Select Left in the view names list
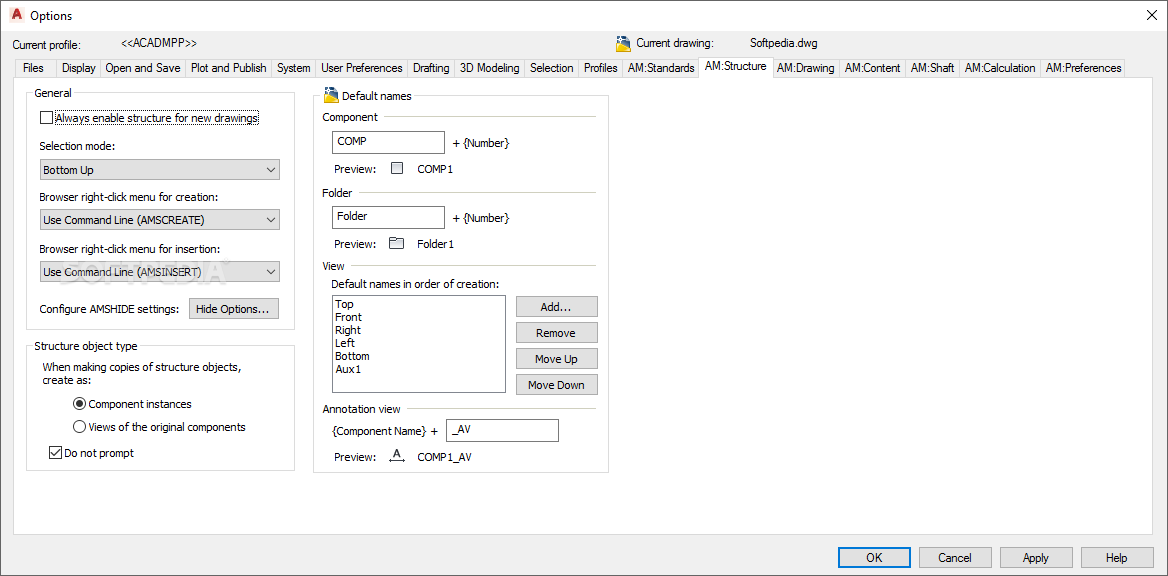The height and width of the screenshot is (576, 1168). [345, 343]
